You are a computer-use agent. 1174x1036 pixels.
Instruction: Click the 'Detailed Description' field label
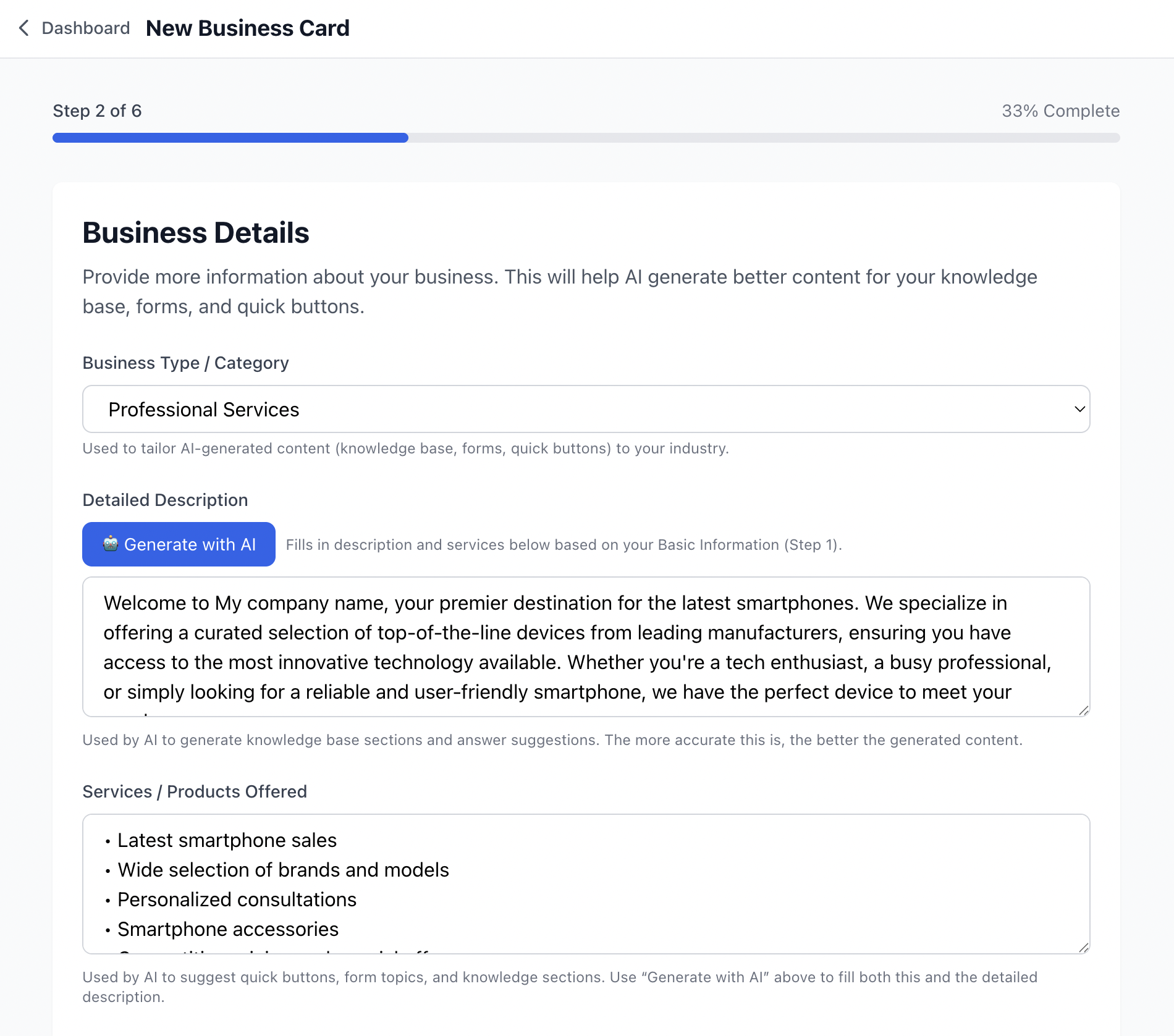[165, 500]
